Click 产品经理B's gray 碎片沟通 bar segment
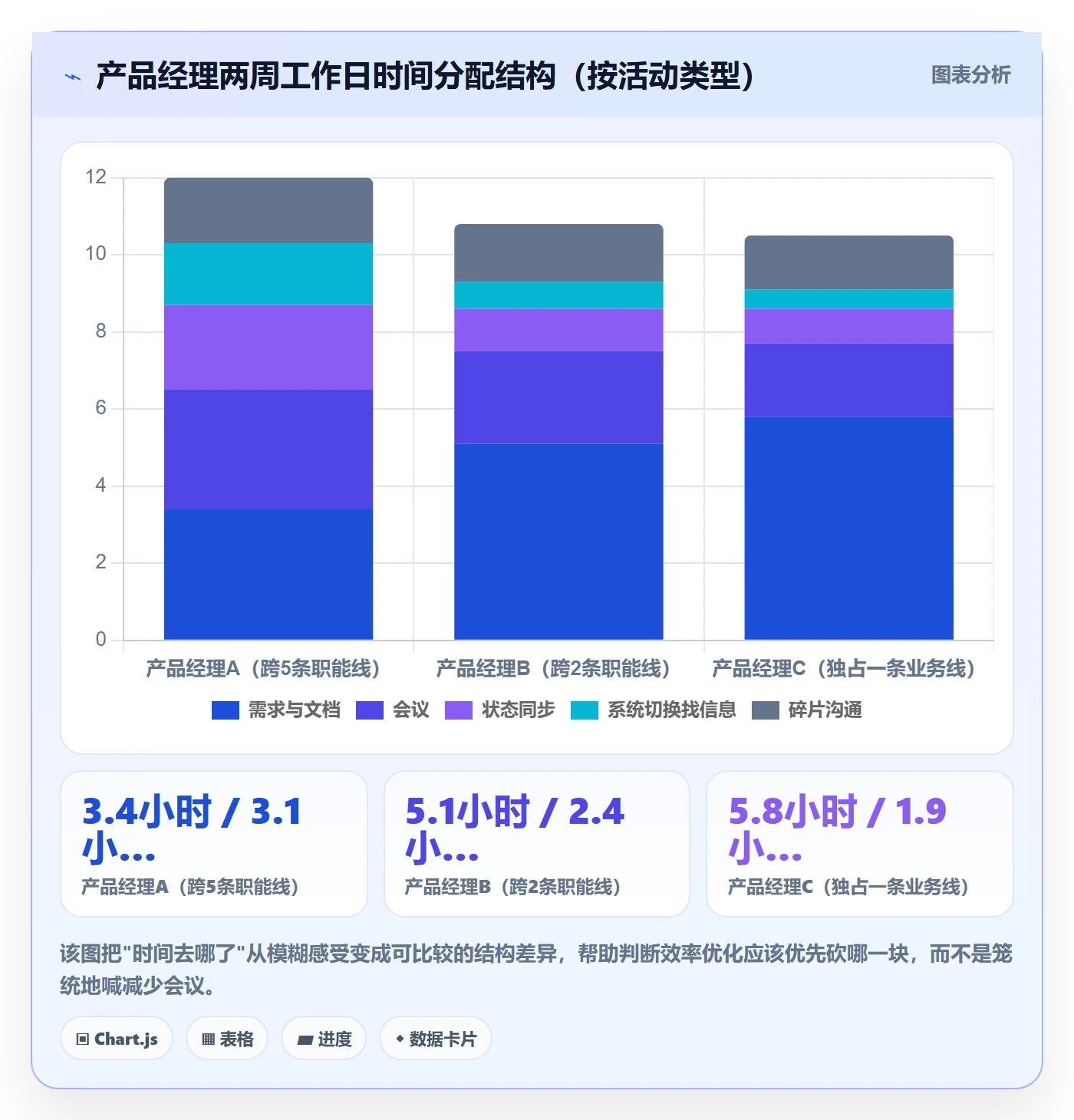 click(x=558, y=253)
